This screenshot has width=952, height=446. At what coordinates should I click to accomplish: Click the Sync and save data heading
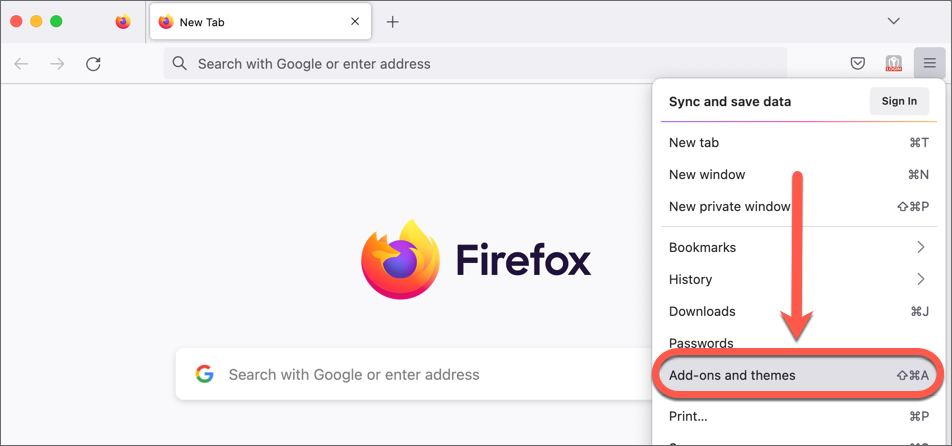730,101
